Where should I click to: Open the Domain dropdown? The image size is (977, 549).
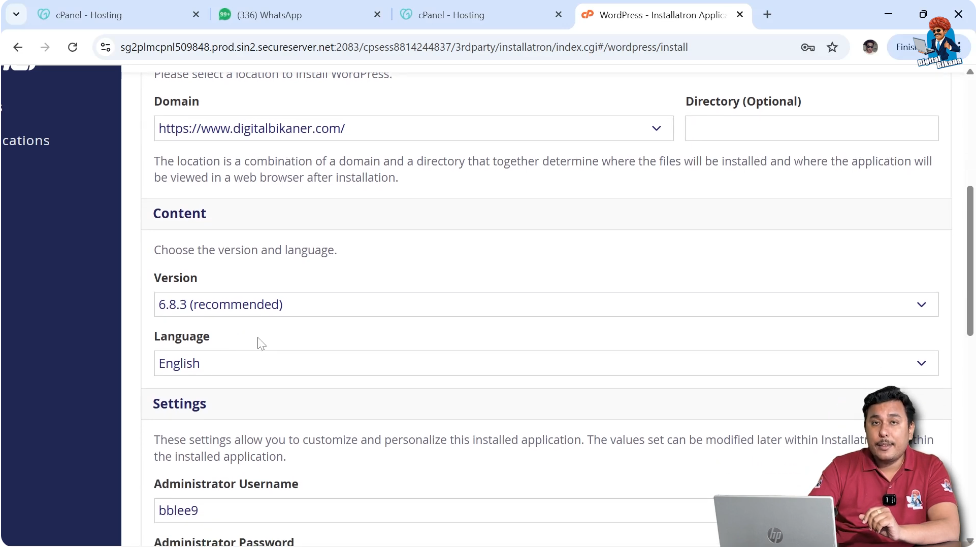click(414, 128)
